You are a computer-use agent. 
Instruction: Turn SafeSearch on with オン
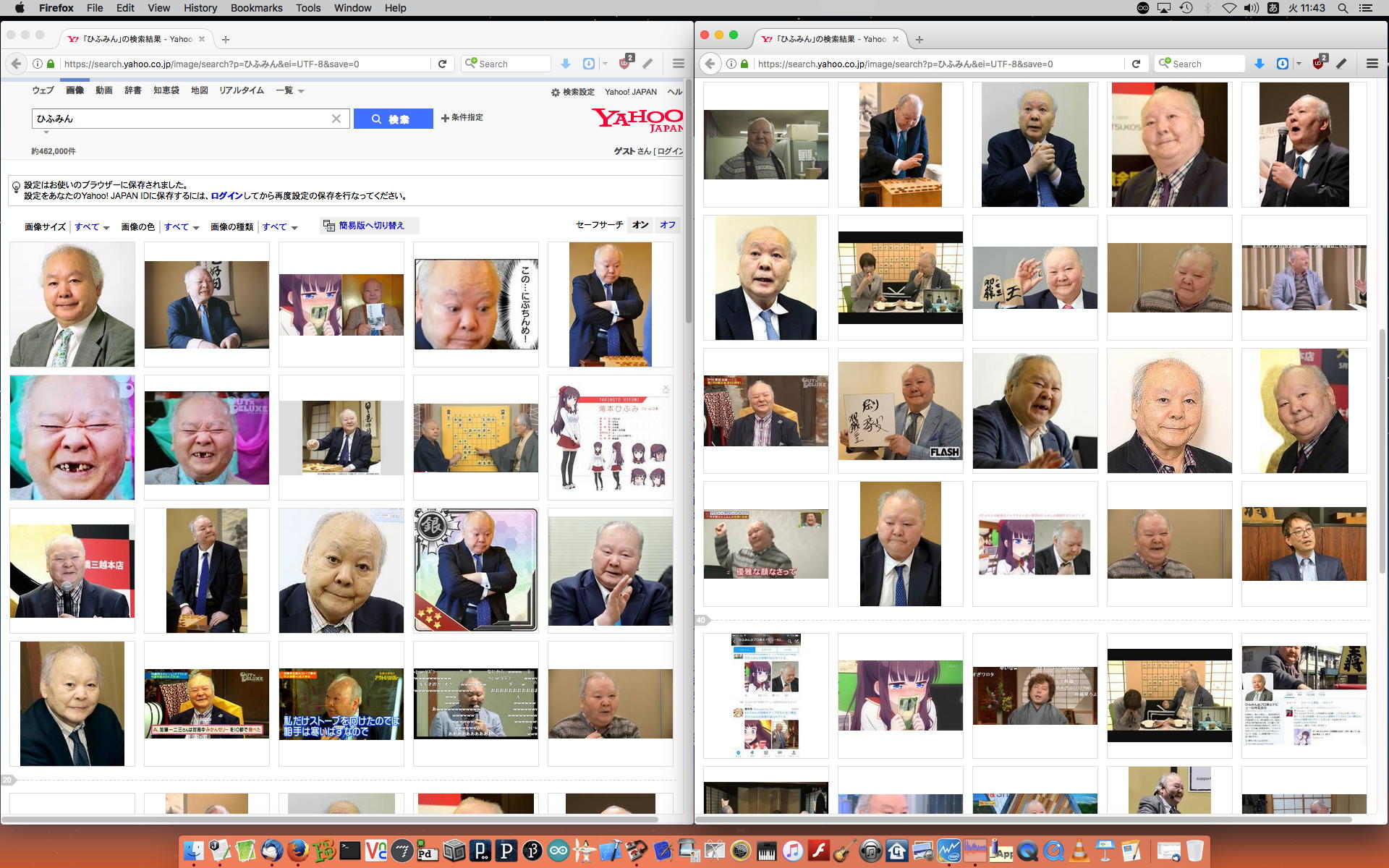pyautogui.click(x=640, y=225)
